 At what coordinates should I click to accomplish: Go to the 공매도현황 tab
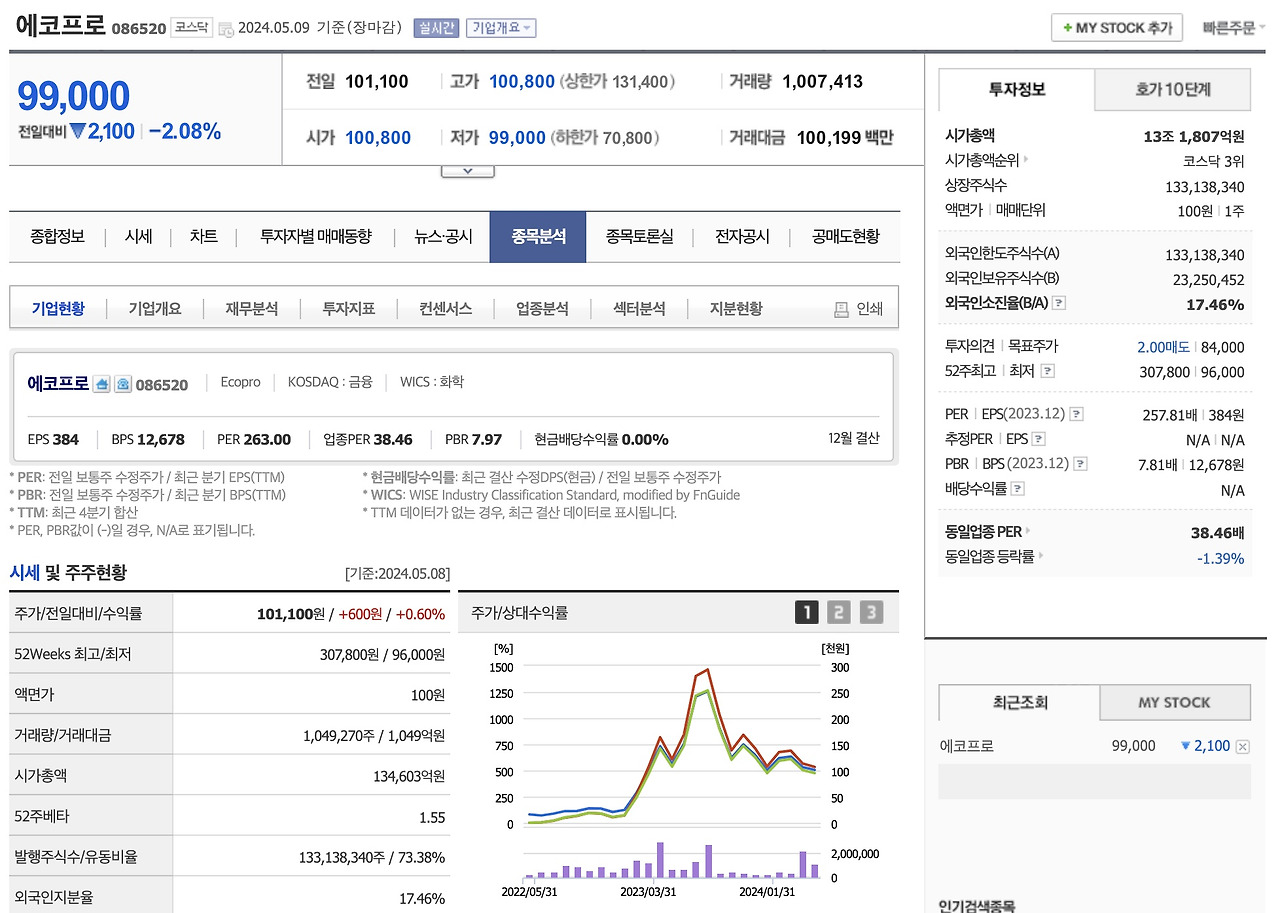(845, 237)
